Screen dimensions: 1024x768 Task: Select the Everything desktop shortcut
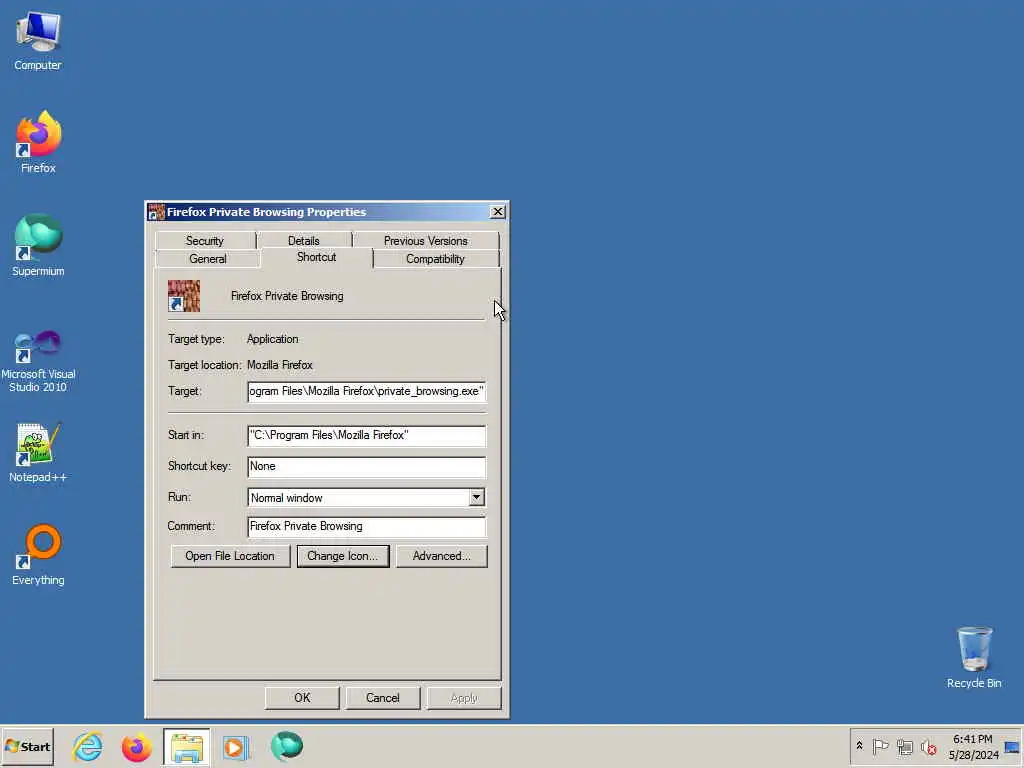38,554
